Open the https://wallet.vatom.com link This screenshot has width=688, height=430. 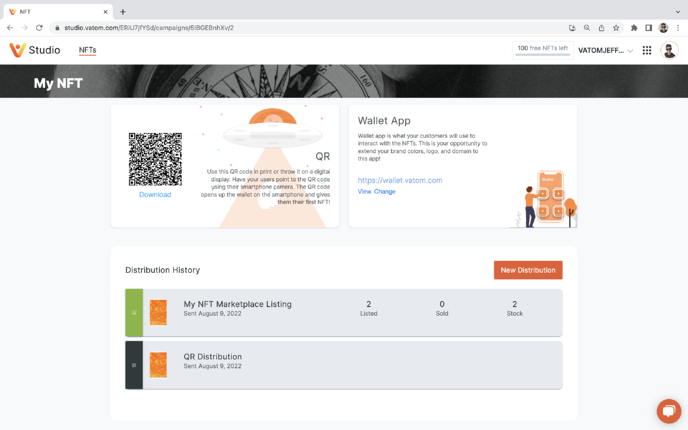tap(400, 180)
